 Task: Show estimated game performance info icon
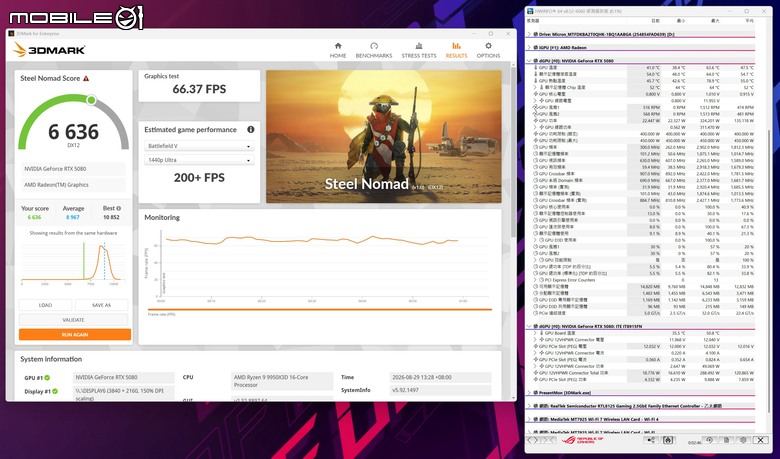[251, 129]
